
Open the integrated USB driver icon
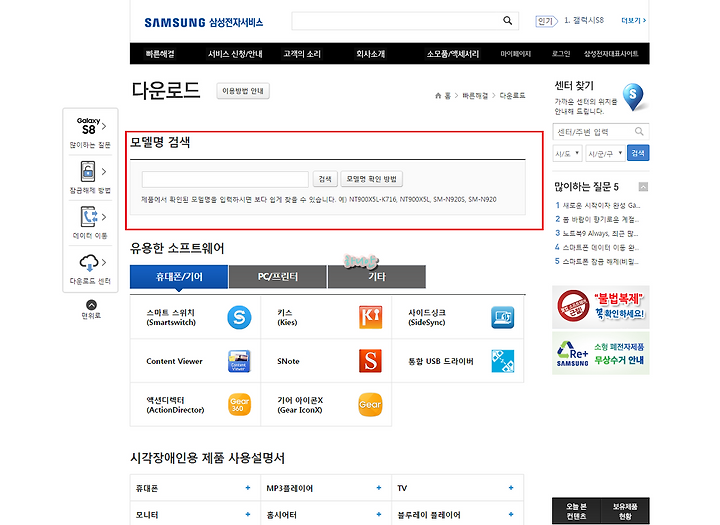503,361
